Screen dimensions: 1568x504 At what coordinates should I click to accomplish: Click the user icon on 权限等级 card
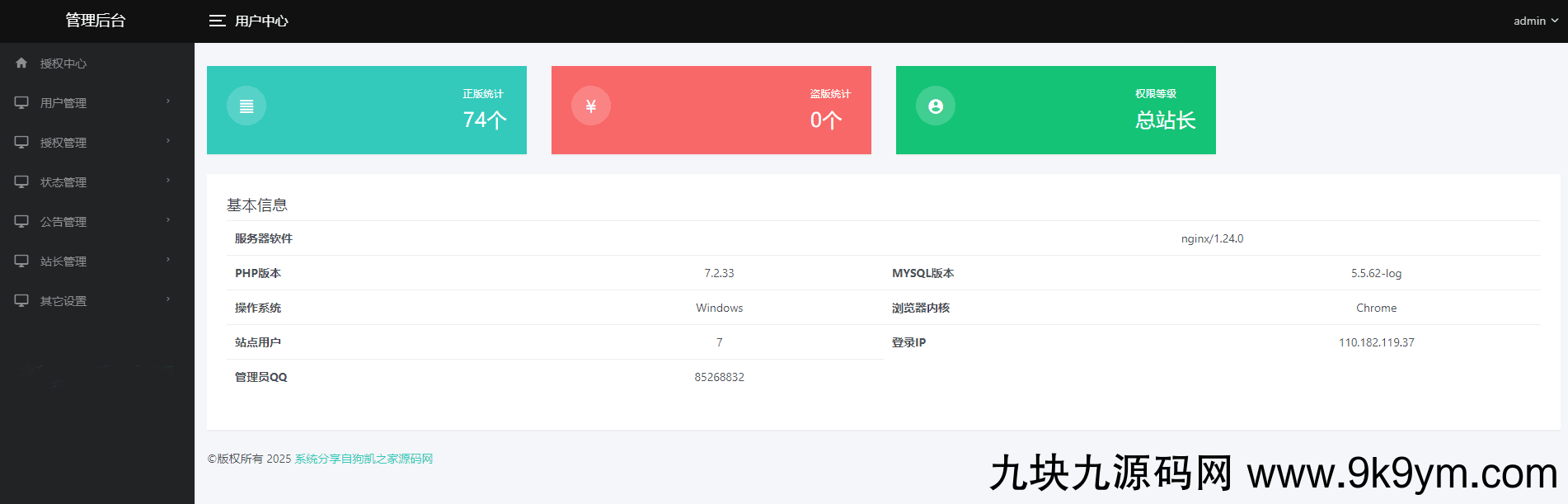pos(936,106)
